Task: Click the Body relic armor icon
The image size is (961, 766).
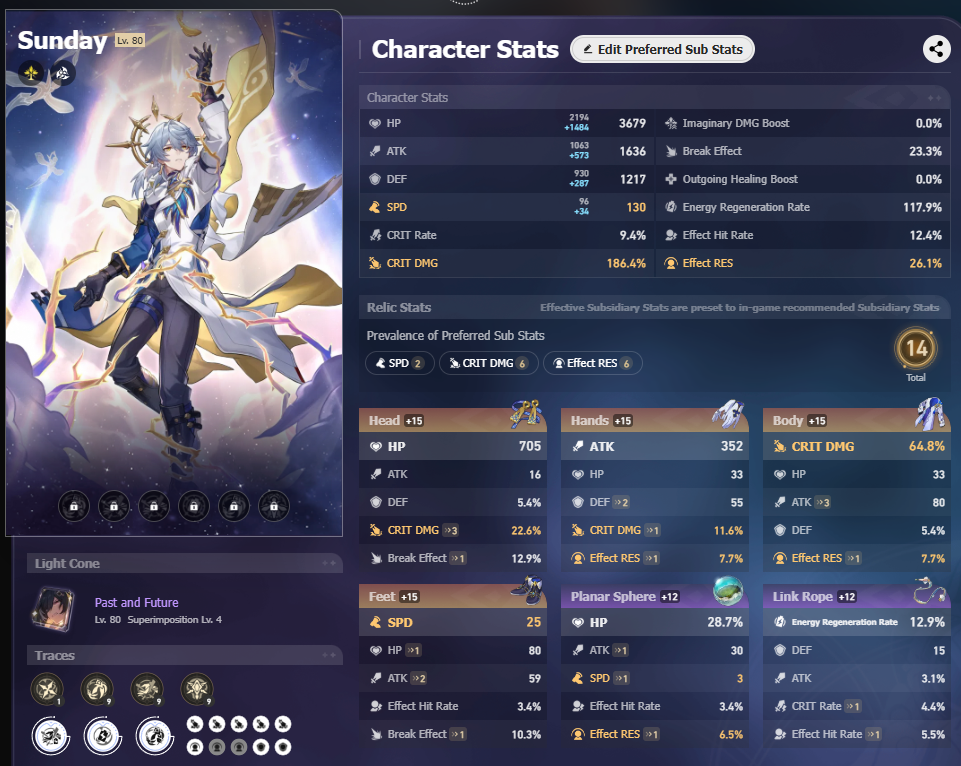Action: [x=930, y=413]
